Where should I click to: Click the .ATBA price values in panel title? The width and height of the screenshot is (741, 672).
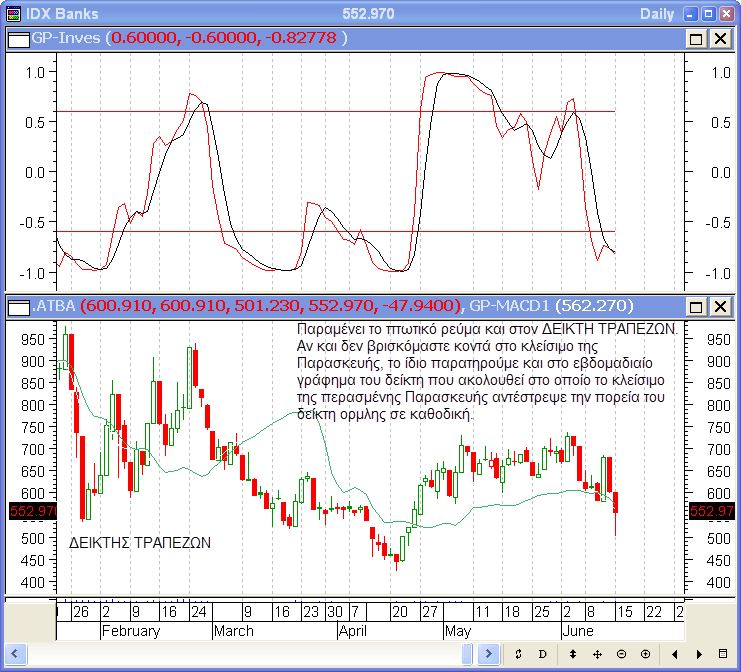270,306
